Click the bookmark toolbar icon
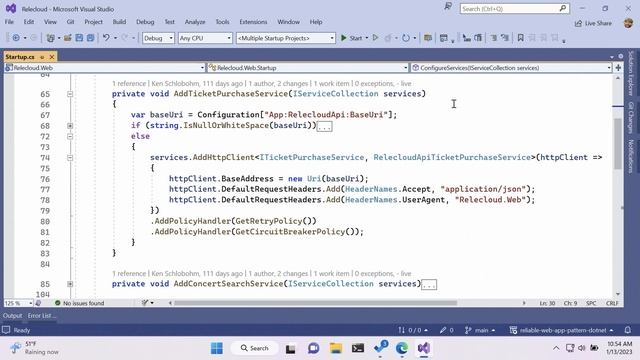640x360 pixels. (520, 38)
